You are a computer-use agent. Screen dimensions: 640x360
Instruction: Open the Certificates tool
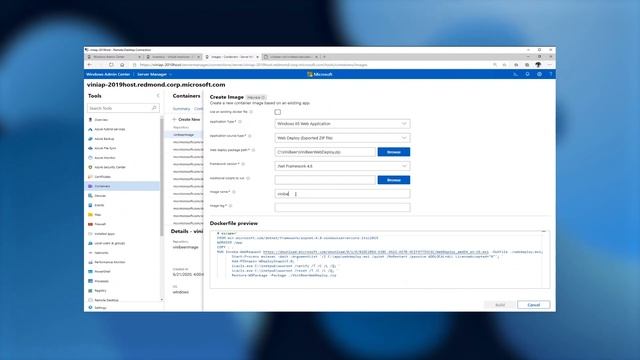122,177
